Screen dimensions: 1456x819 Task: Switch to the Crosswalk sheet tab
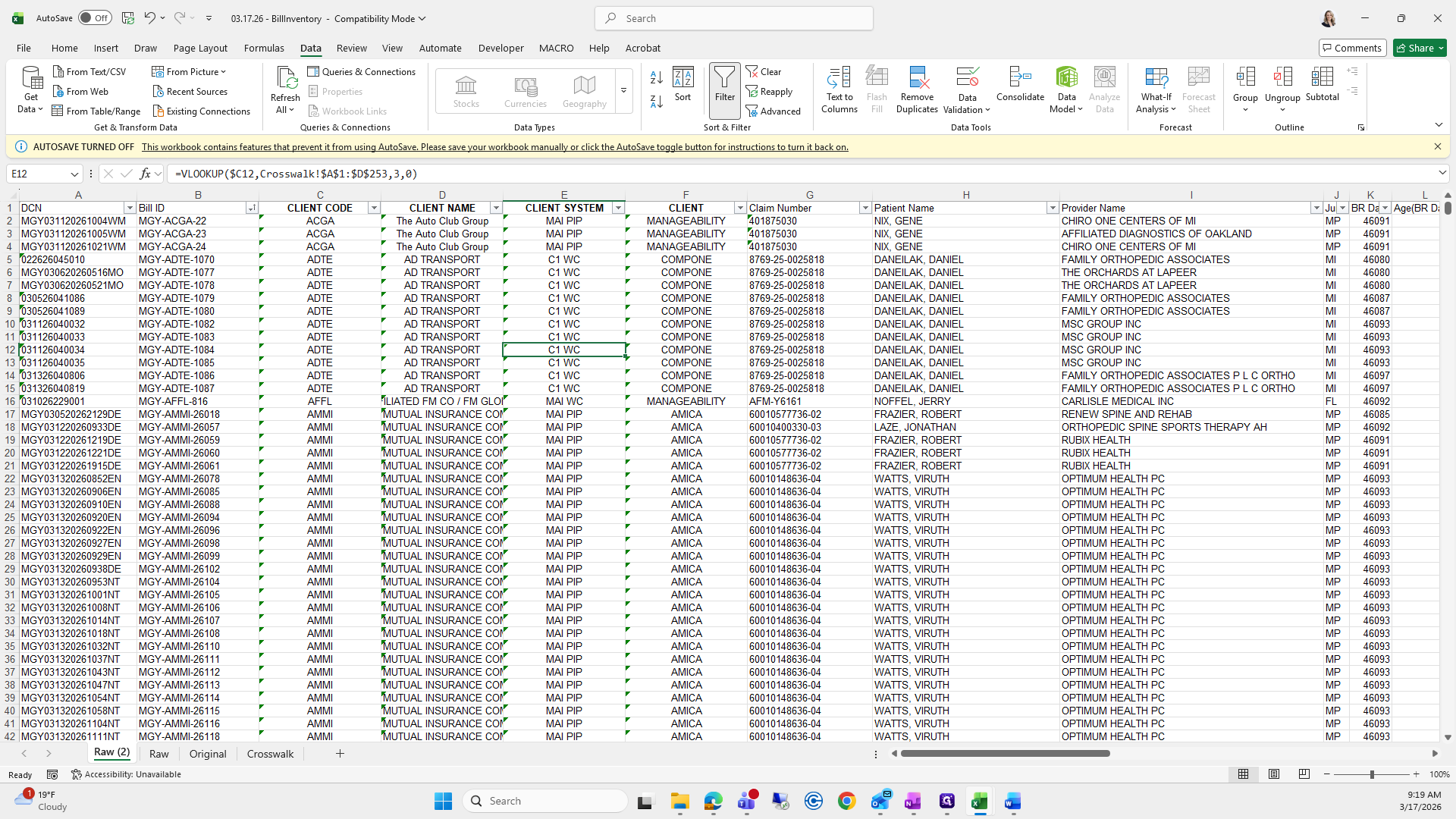pyautogui.click(x=270, y=754)
